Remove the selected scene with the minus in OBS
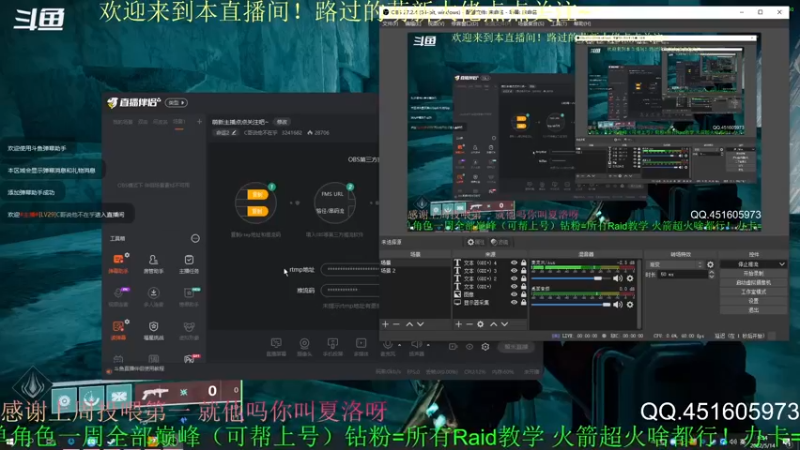Viewport: 800px width, 450px height. (x=396, y=324)
